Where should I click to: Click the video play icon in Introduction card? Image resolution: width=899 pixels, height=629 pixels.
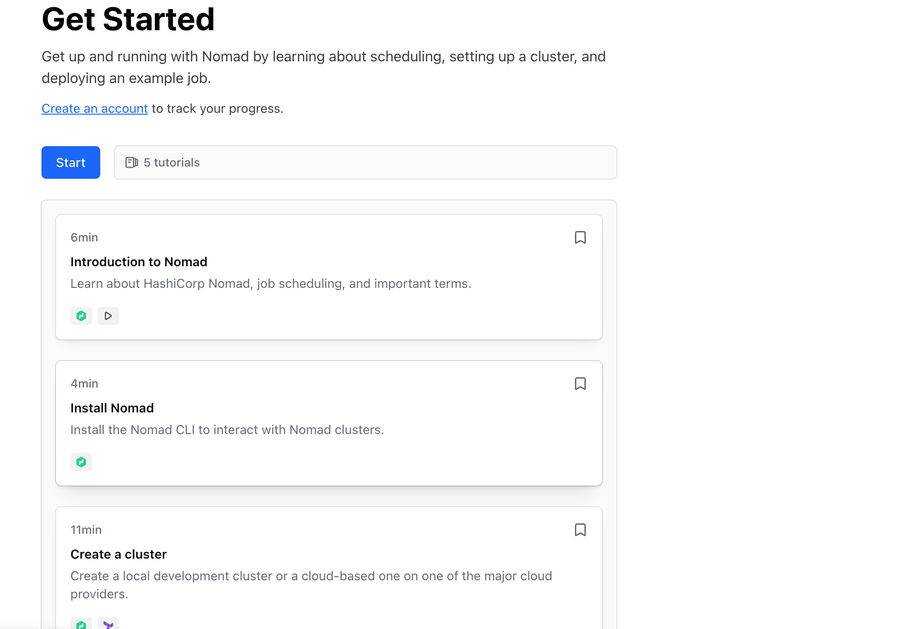click(x=108, y=316)
